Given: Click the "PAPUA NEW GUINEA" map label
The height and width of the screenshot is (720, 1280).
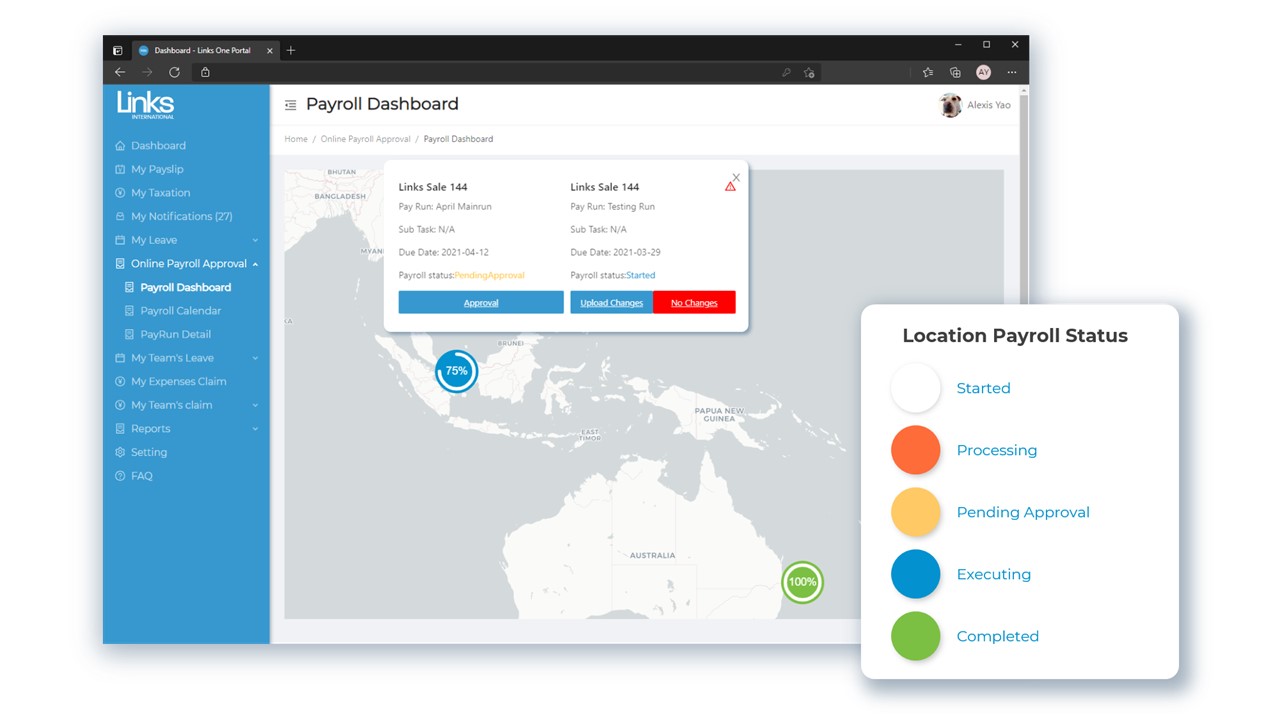Looking at the screenshot, I should tap(720, 415).
